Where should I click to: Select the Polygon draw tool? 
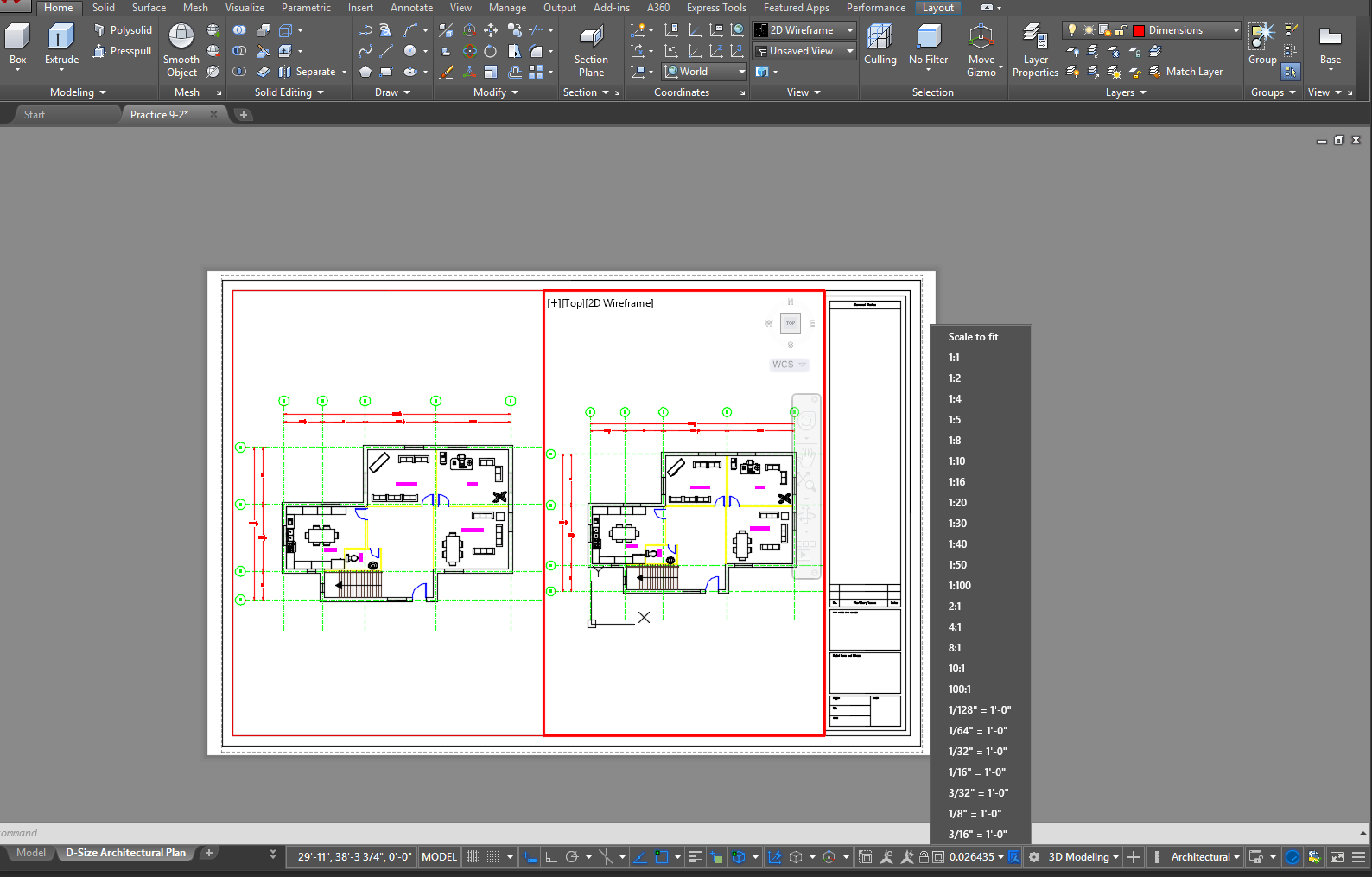point(365,72)
